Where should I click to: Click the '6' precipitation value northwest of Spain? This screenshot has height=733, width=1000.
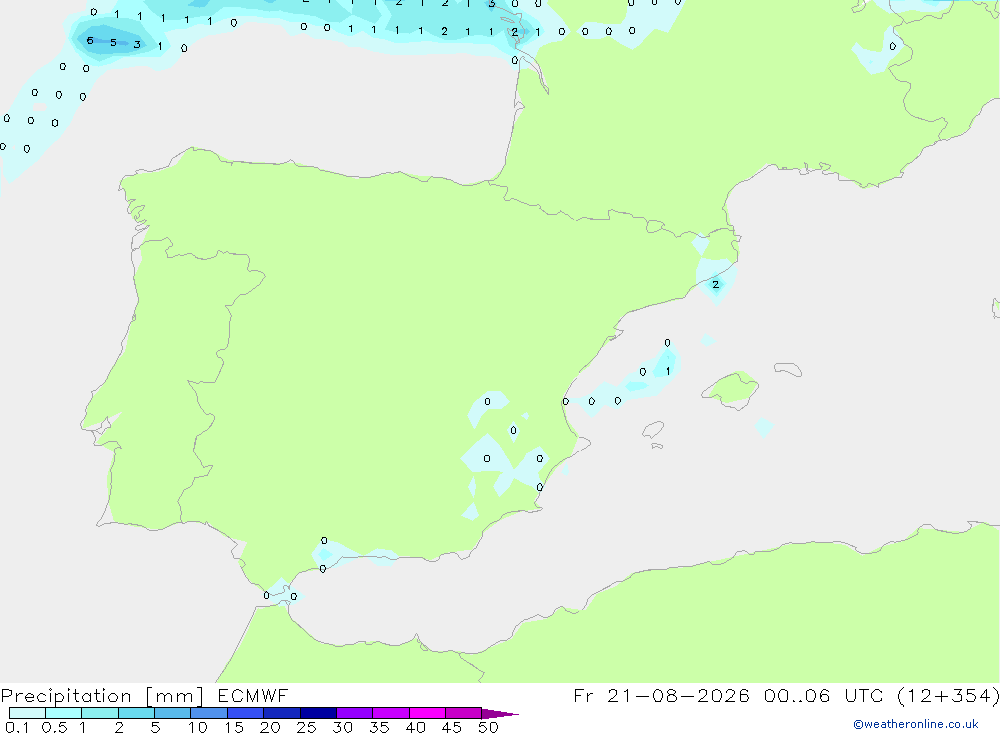tap(90, 41)
